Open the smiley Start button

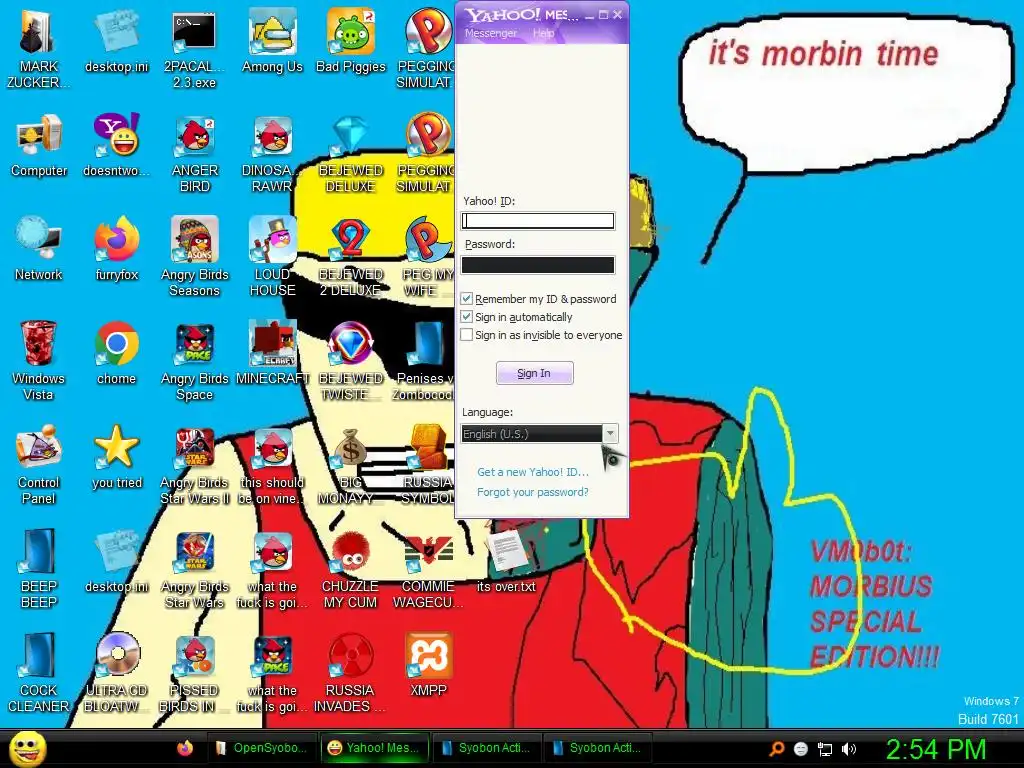[x=28, y=748]
